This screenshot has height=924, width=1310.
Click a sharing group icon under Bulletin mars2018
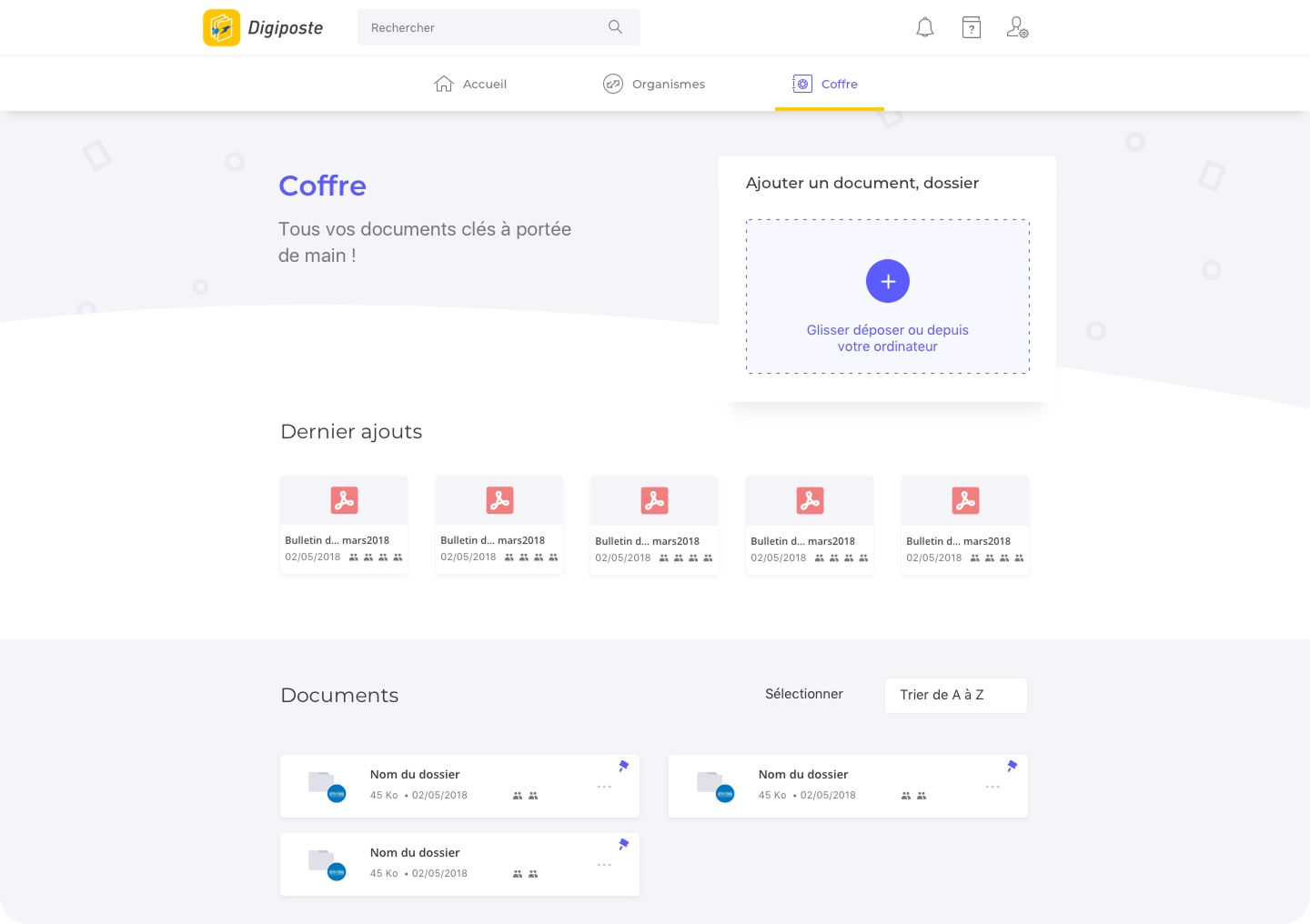pos(353,557)
